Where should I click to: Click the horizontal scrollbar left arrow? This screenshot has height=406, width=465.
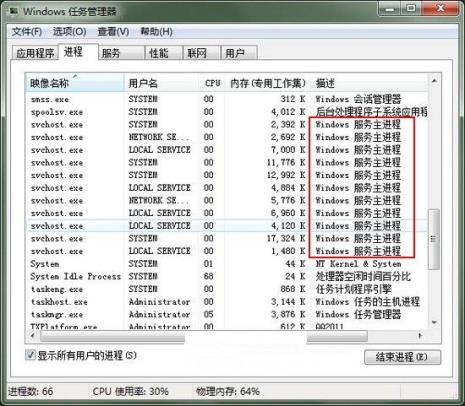pos(32,336)
